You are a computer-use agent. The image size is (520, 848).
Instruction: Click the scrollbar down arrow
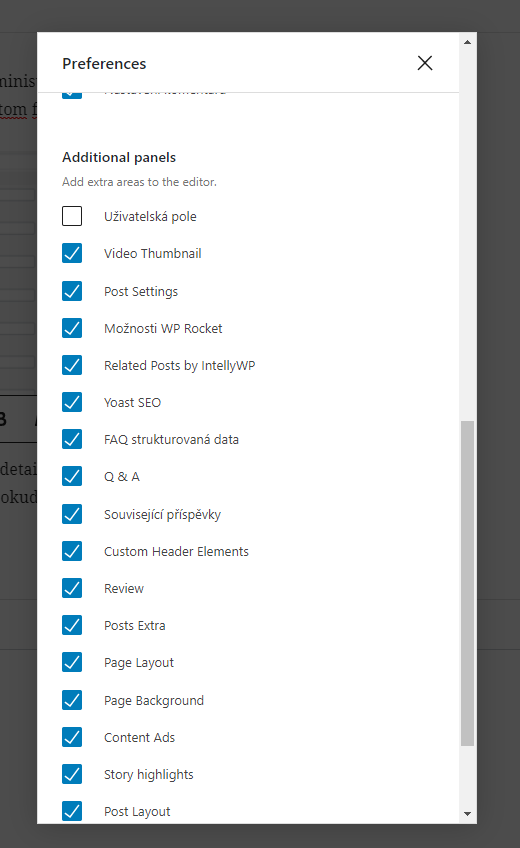tap(468, 813)
